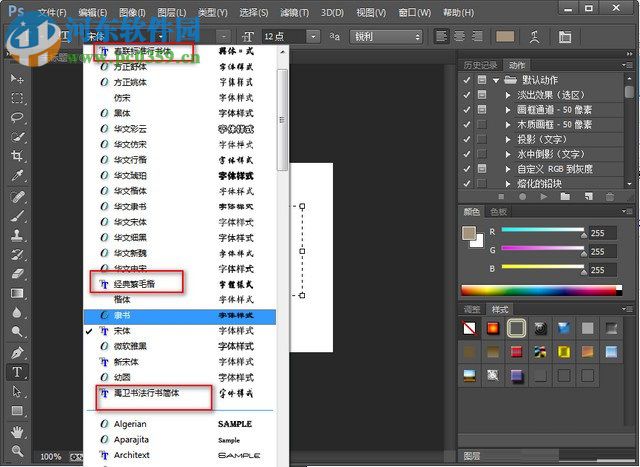Click the Create Warped Text icon

click(x=534, y=37)
